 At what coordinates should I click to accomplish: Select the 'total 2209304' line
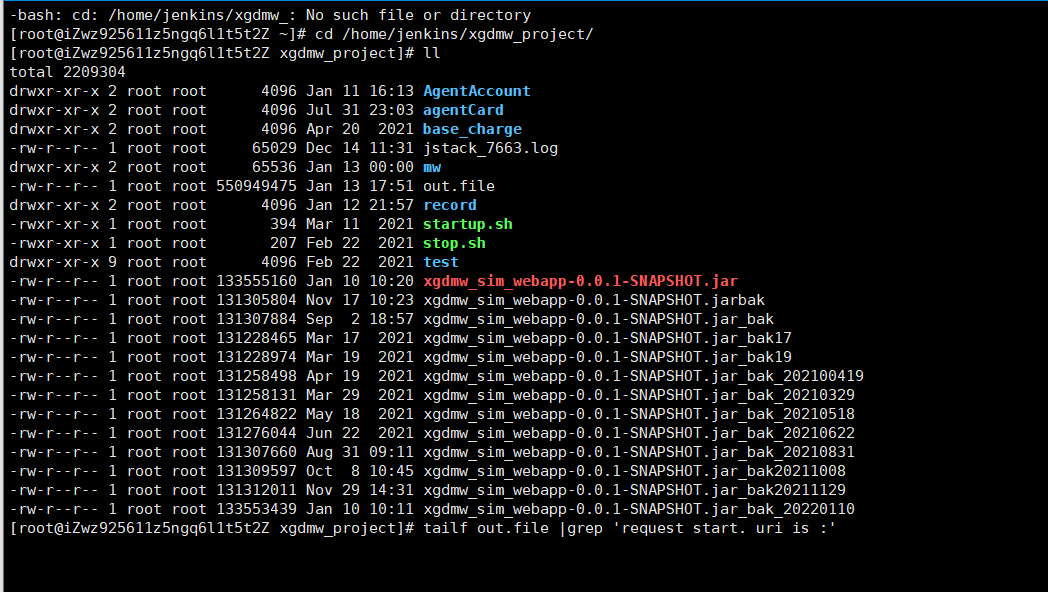tap(68, 72)
